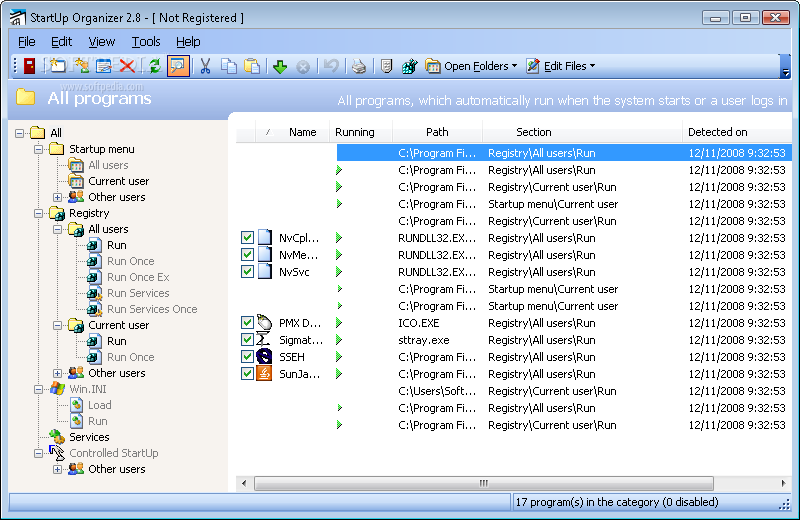
Task: Uncheck the NvMe... entry checkbox
Action: coord(247,255)
